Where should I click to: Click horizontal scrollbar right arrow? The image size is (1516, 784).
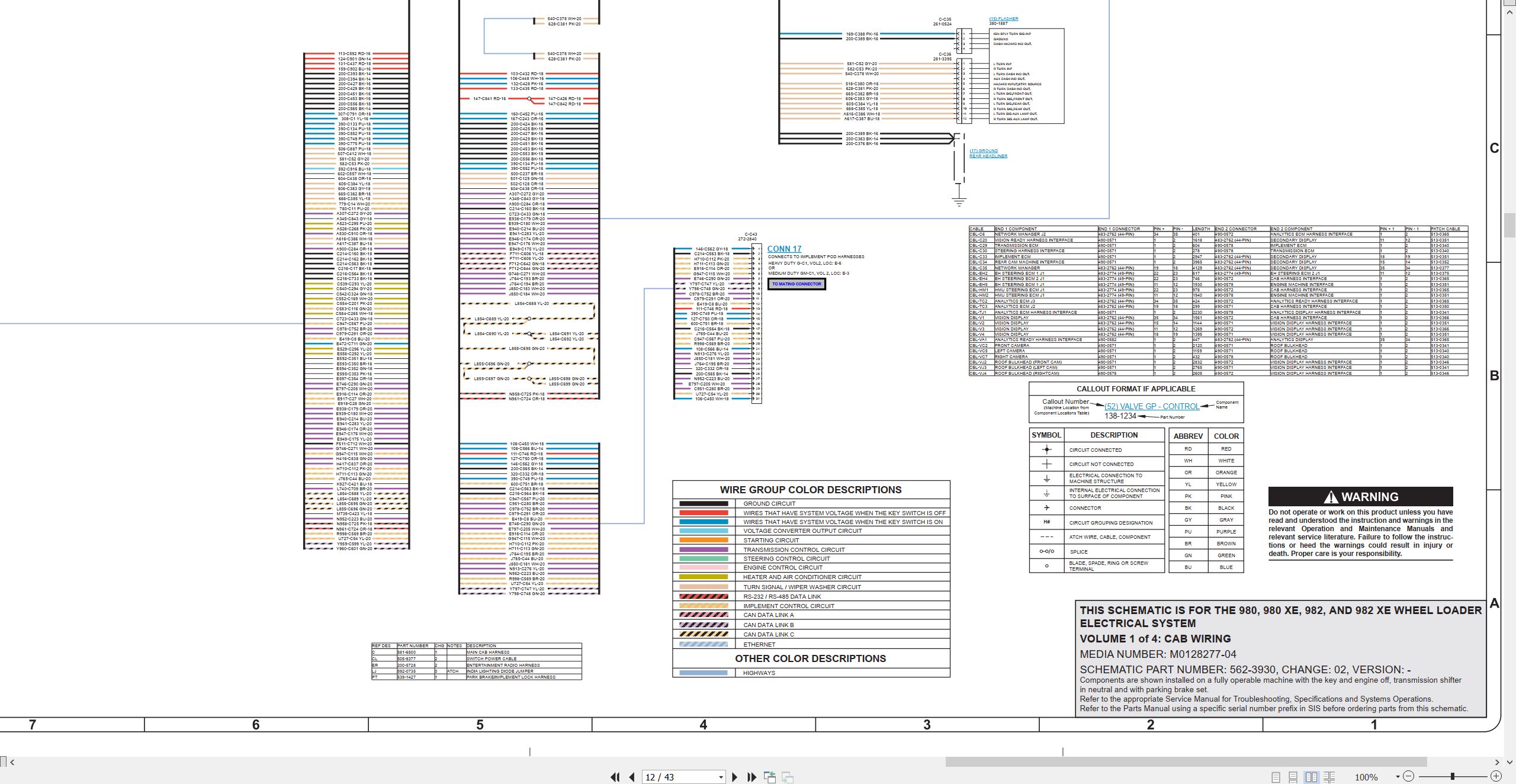[x=1497, y=762]
